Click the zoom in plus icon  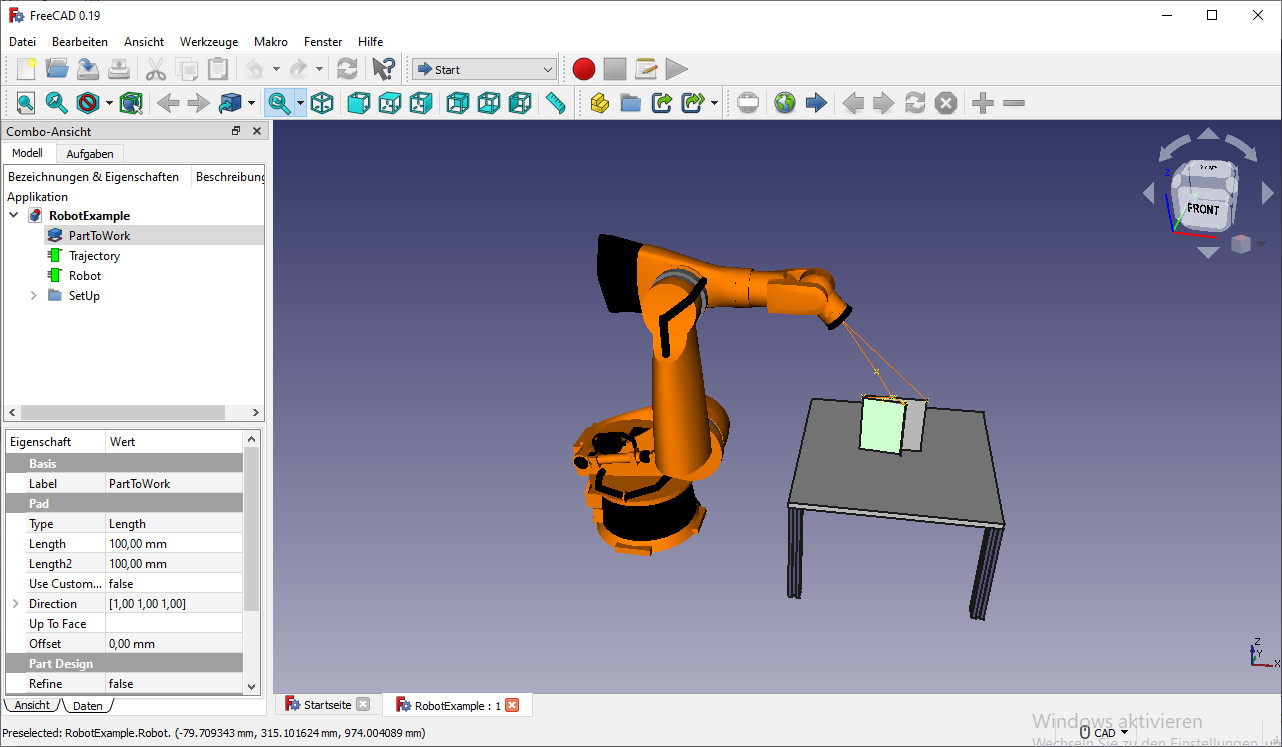click(983, 103)
